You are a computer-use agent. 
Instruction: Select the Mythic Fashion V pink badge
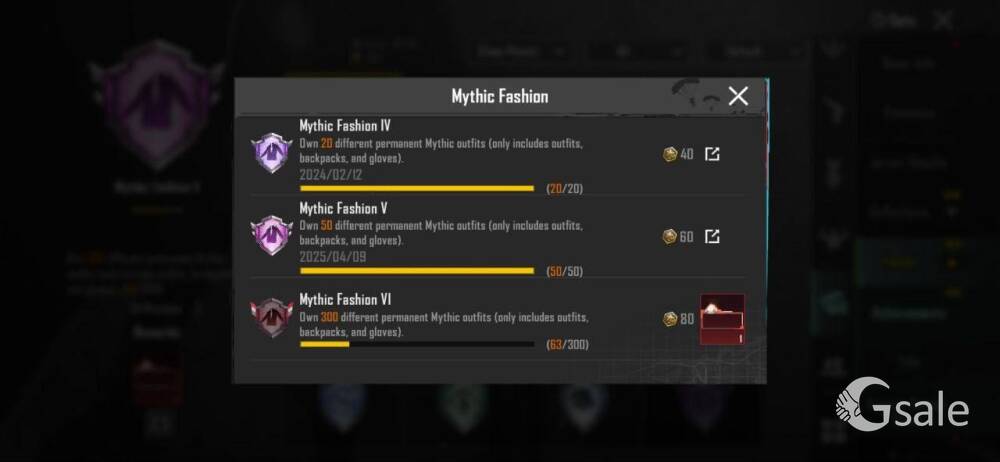tap(271, 235)
